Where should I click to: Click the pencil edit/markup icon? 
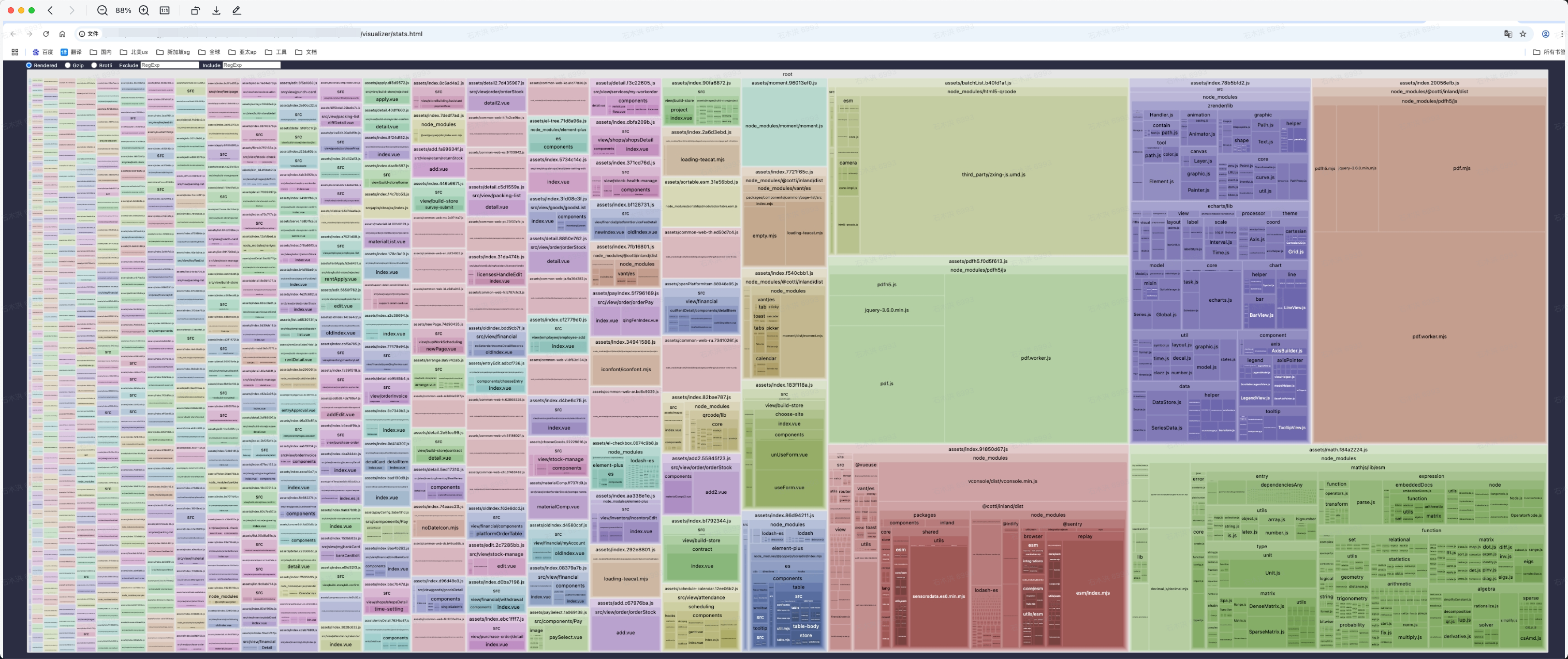click(x=237, y=10)
